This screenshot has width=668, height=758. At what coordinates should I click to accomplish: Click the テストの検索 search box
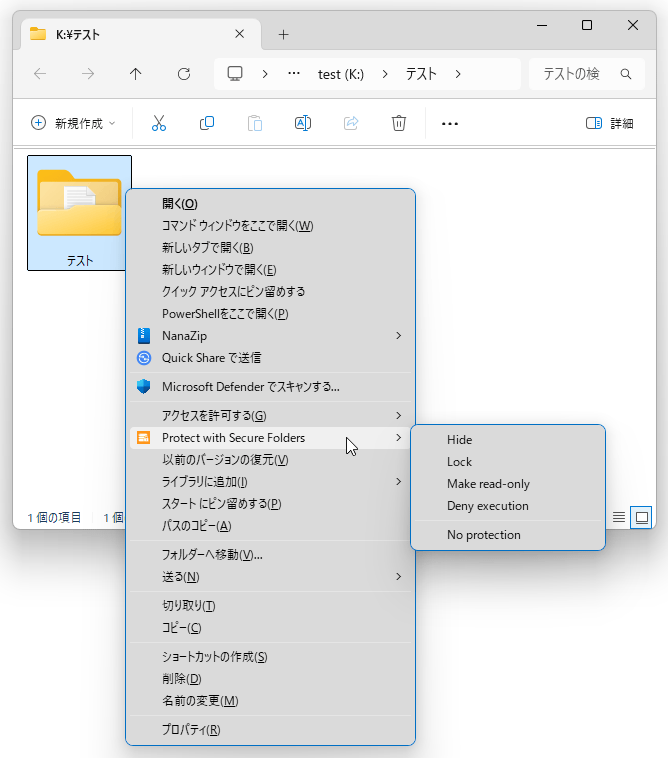tap(587, 74)
